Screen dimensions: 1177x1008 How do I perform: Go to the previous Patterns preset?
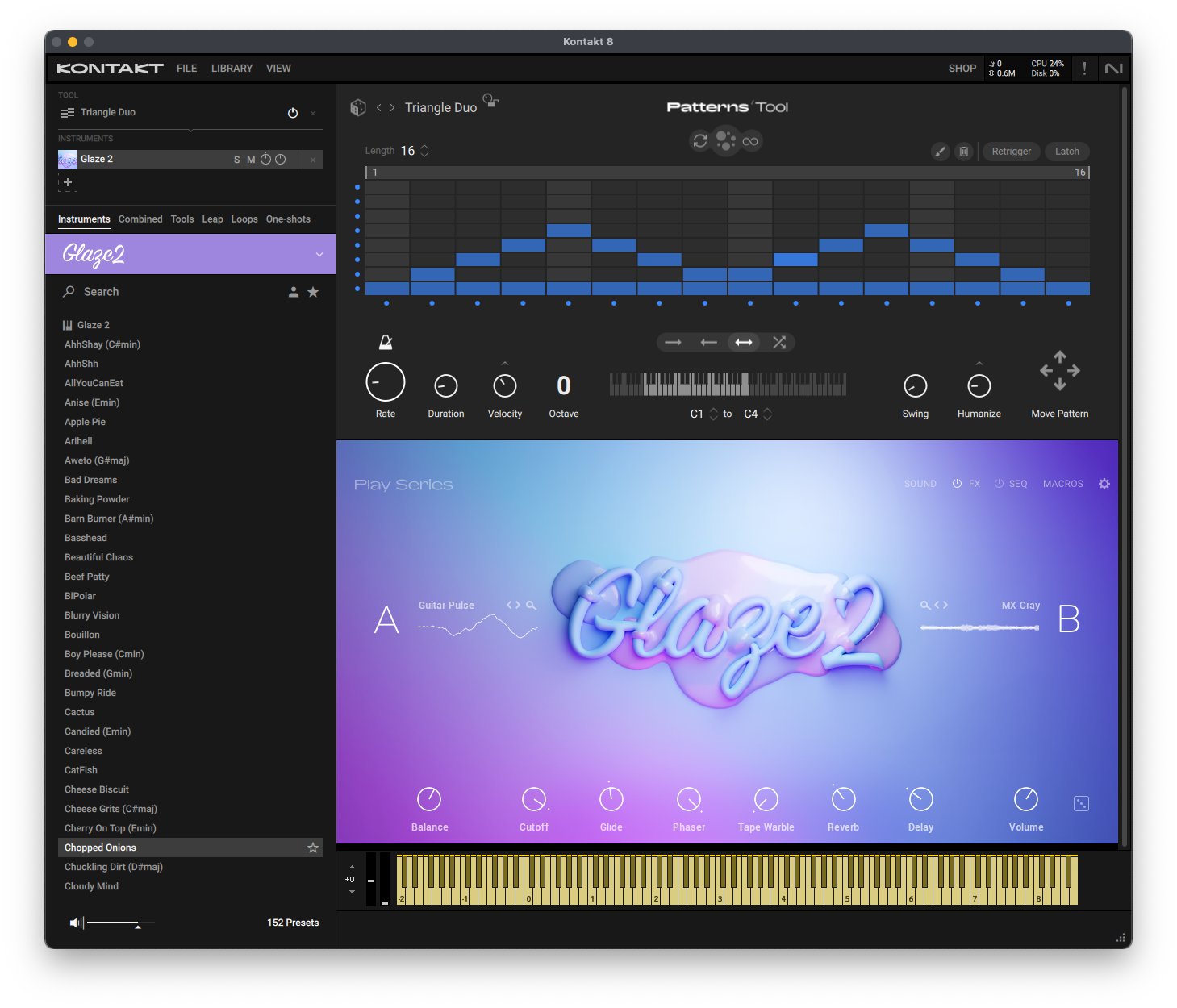[x=378, y=107]
